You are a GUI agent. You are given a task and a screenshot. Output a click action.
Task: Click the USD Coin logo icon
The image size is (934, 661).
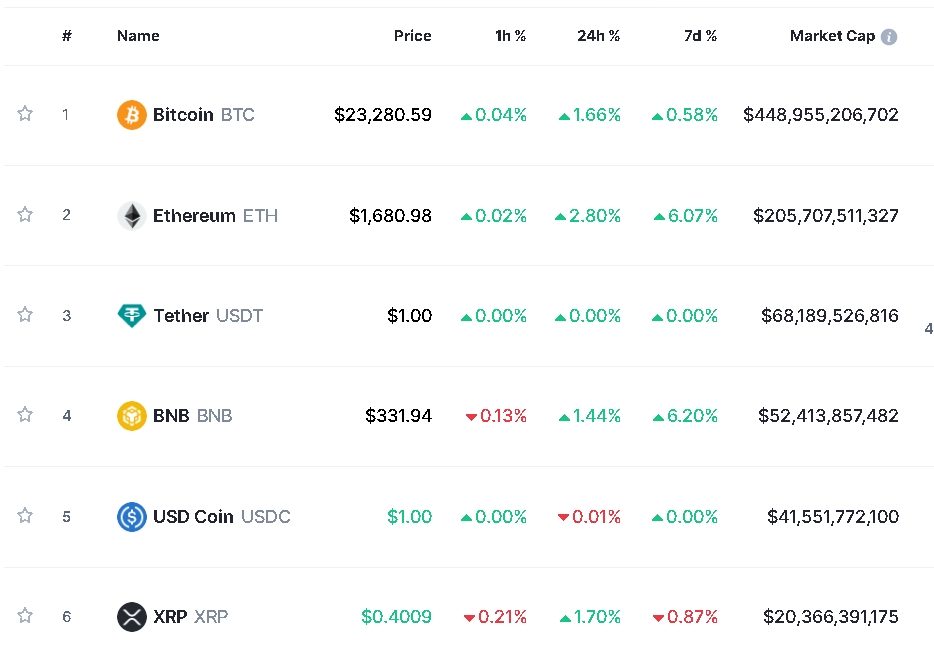[x=132, y=517]
